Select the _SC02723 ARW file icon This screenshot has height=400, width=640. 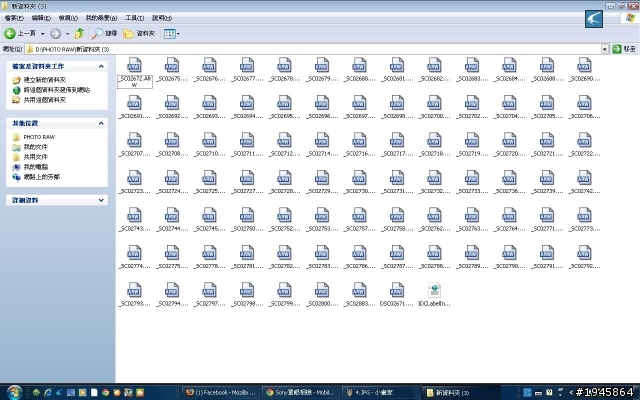pyautogui.click(x=134, y=178)
